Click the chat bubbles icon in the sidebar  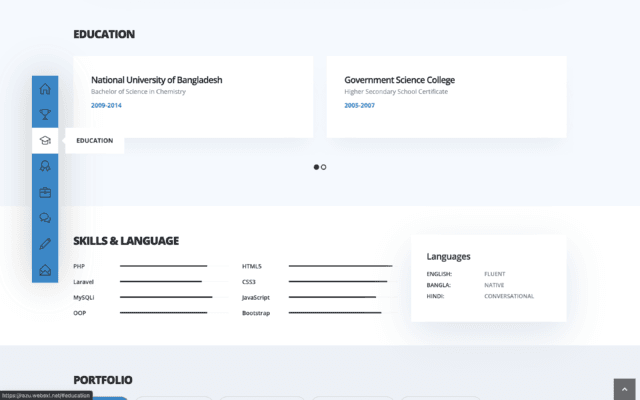tap(45, 218)
